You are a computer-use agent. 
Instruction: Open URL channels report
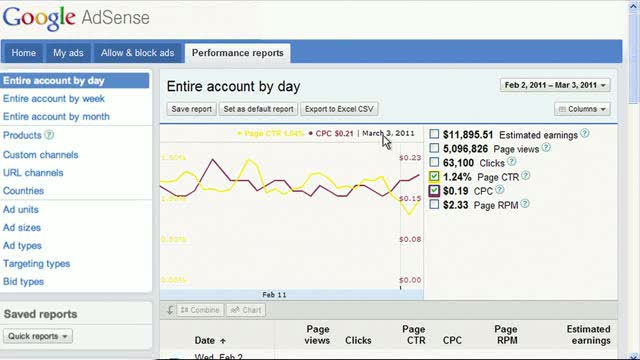33,173
